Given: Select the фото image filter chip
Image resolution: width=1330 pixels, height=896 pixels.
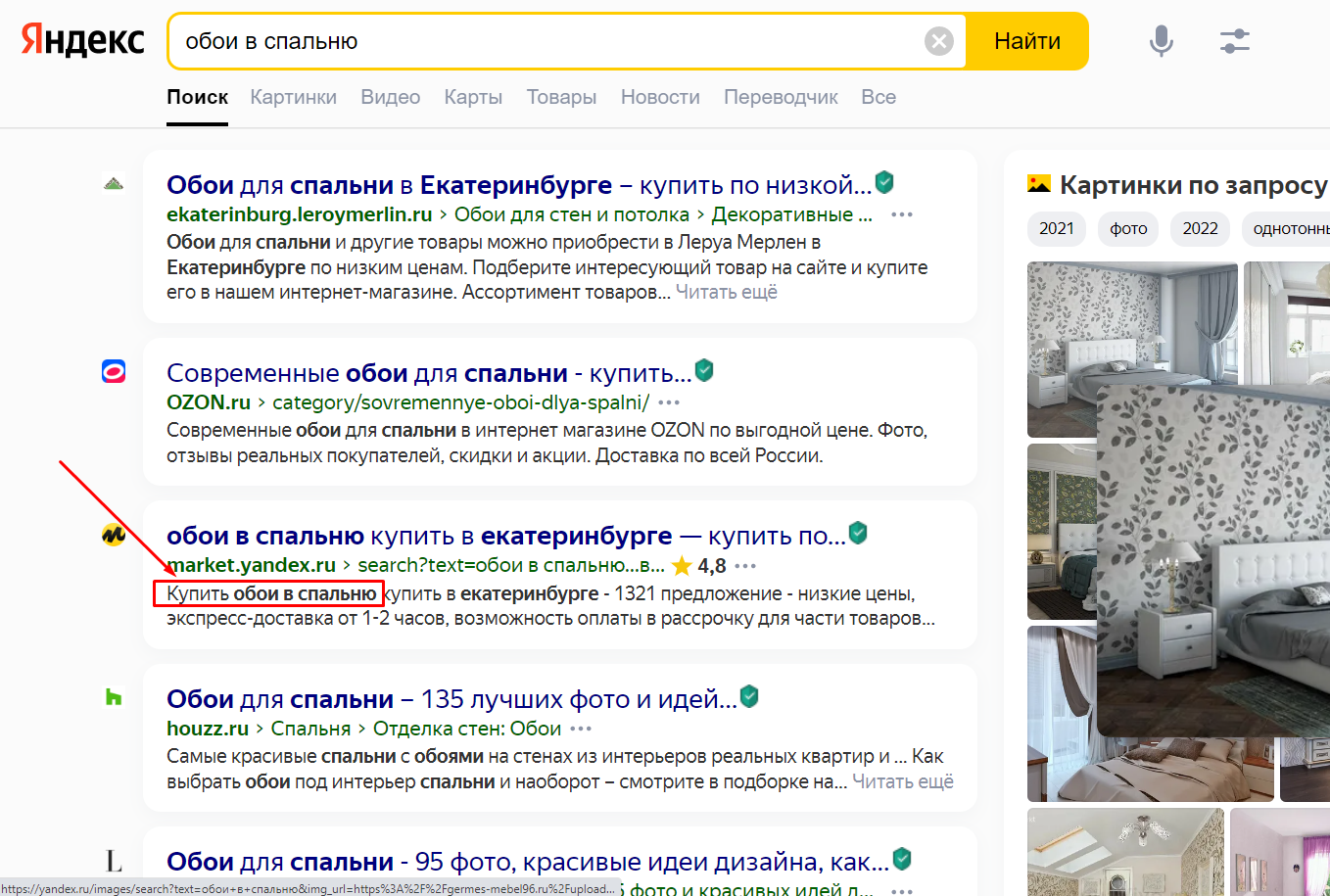Looking at the screenshot, I should pos(1128,228).
